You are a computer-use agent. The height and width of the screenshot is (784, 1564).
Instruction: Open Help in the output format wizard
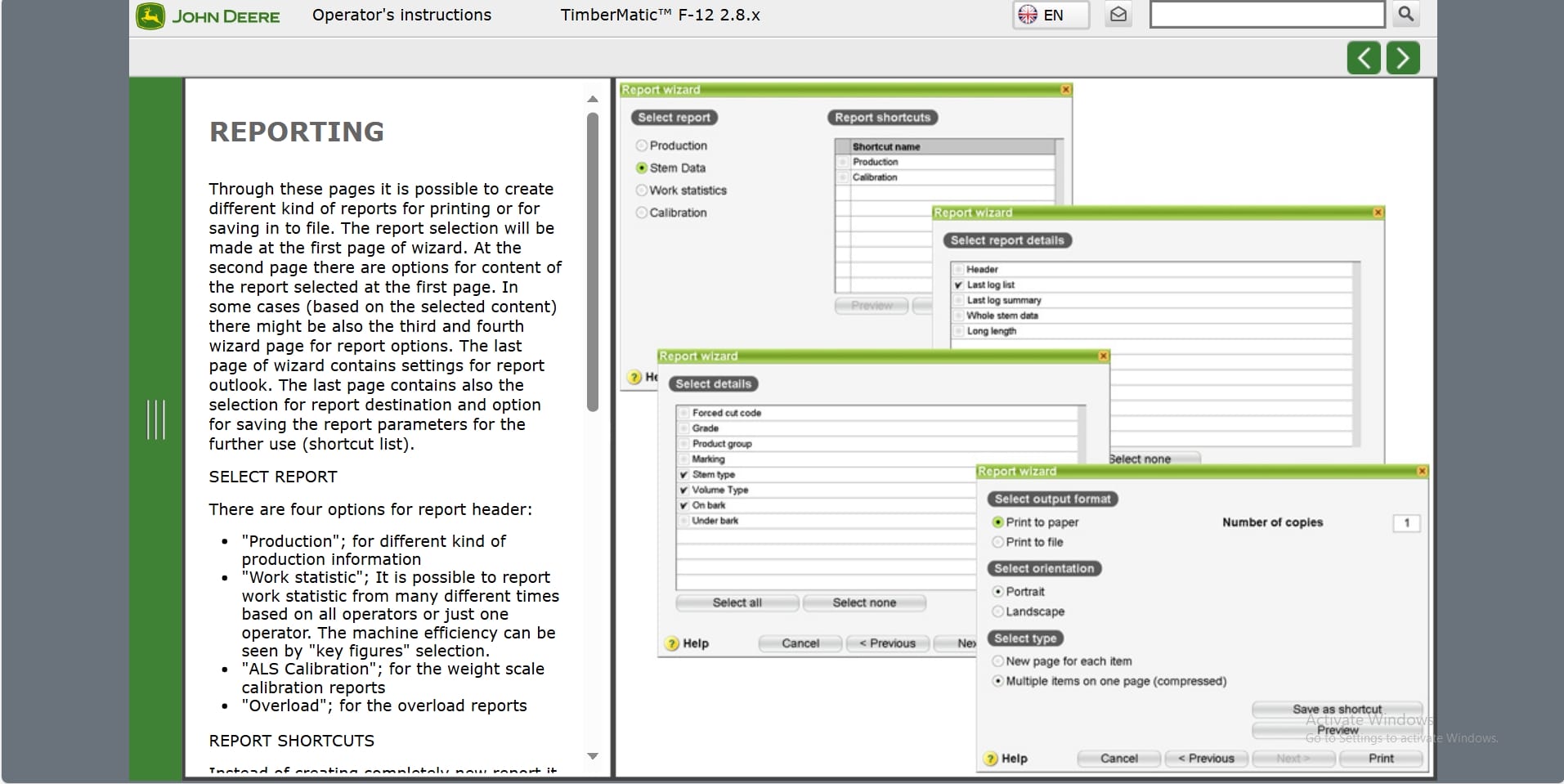click(1006, 759)
